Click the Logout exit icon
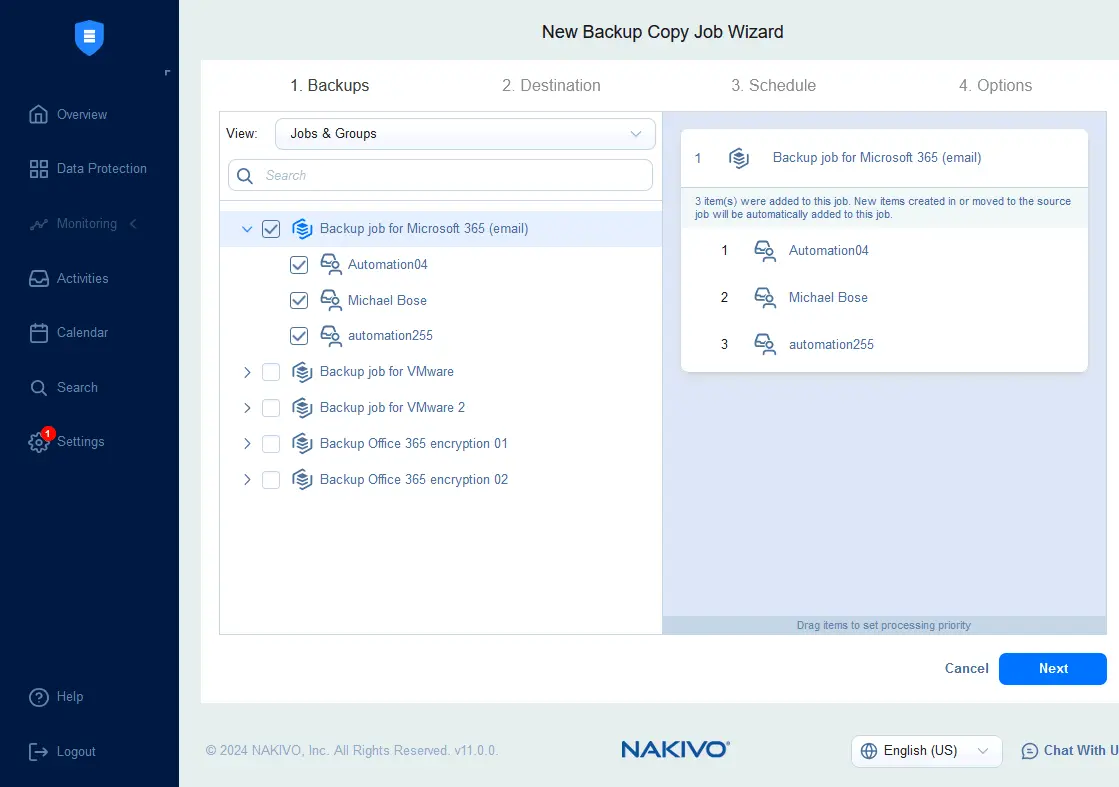Image resolution: width=1119 pixels, height=787 pixels. [39, 751]
